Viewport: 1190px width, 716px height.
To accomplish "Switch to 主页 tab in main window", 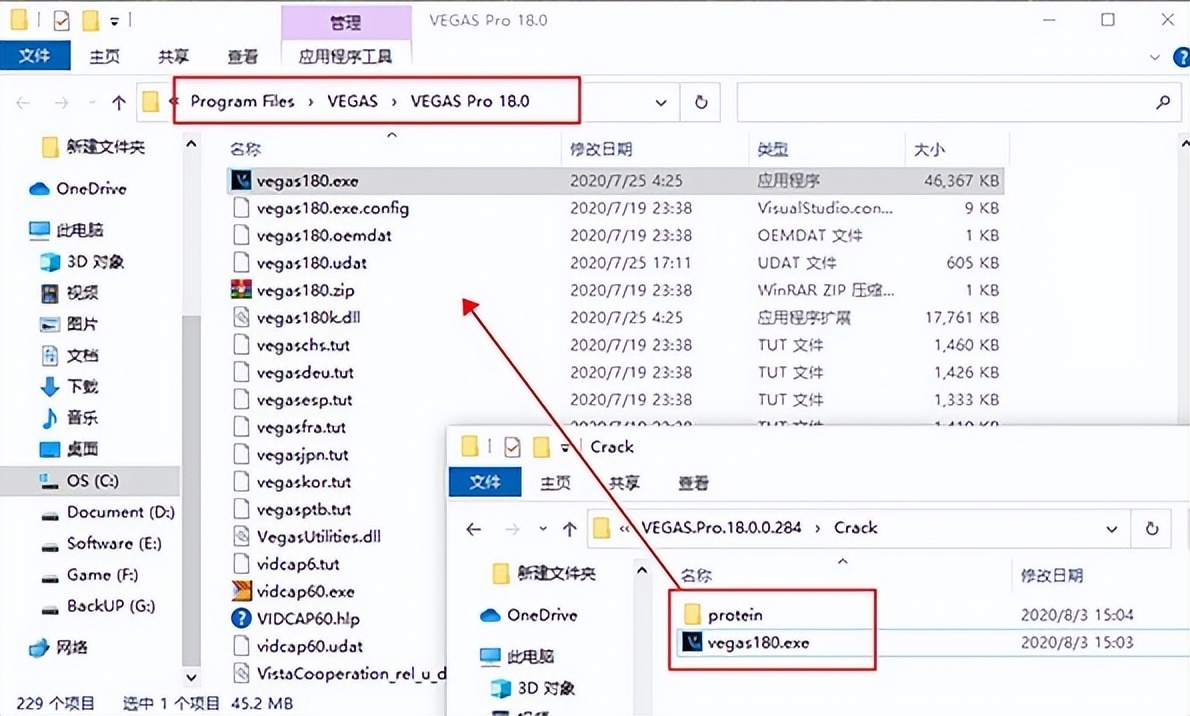I will click(x=104, y=56).
